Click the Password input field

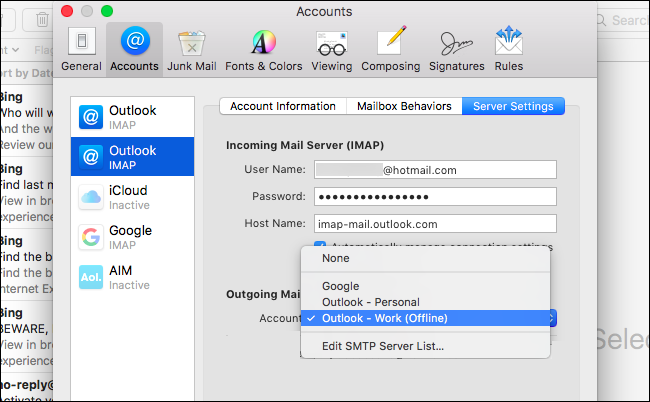[x=435, y=196]
